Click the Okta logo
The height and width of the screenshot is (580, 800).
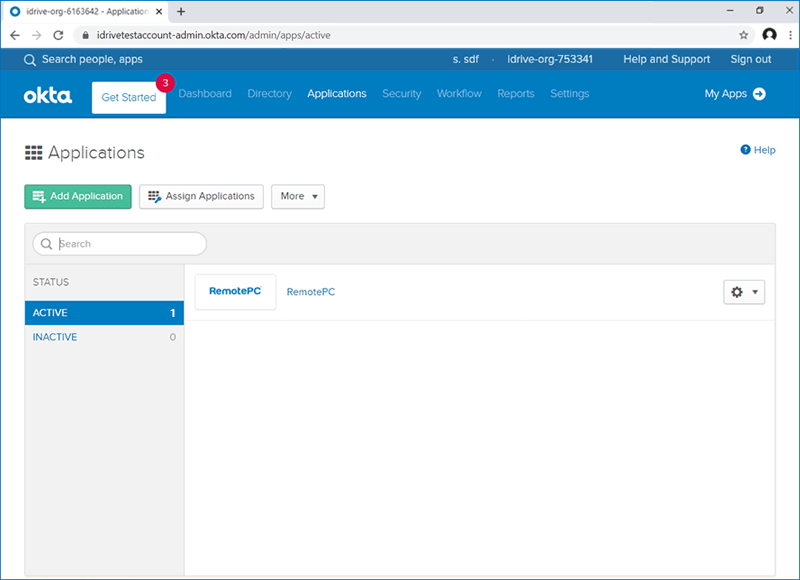point(47,95)
